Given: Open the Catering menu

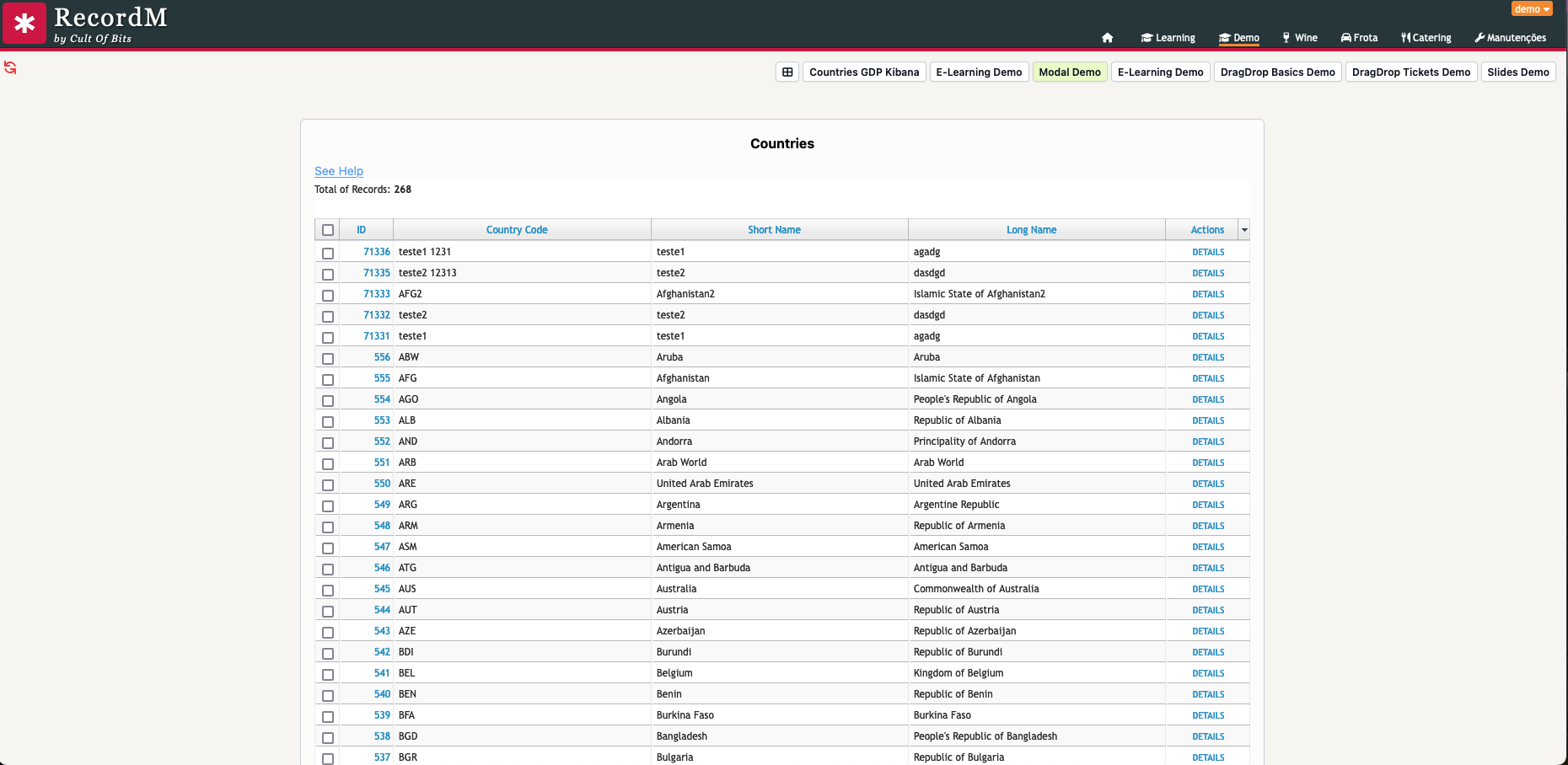Looking at the screenshot, I should pos(1426,38).
